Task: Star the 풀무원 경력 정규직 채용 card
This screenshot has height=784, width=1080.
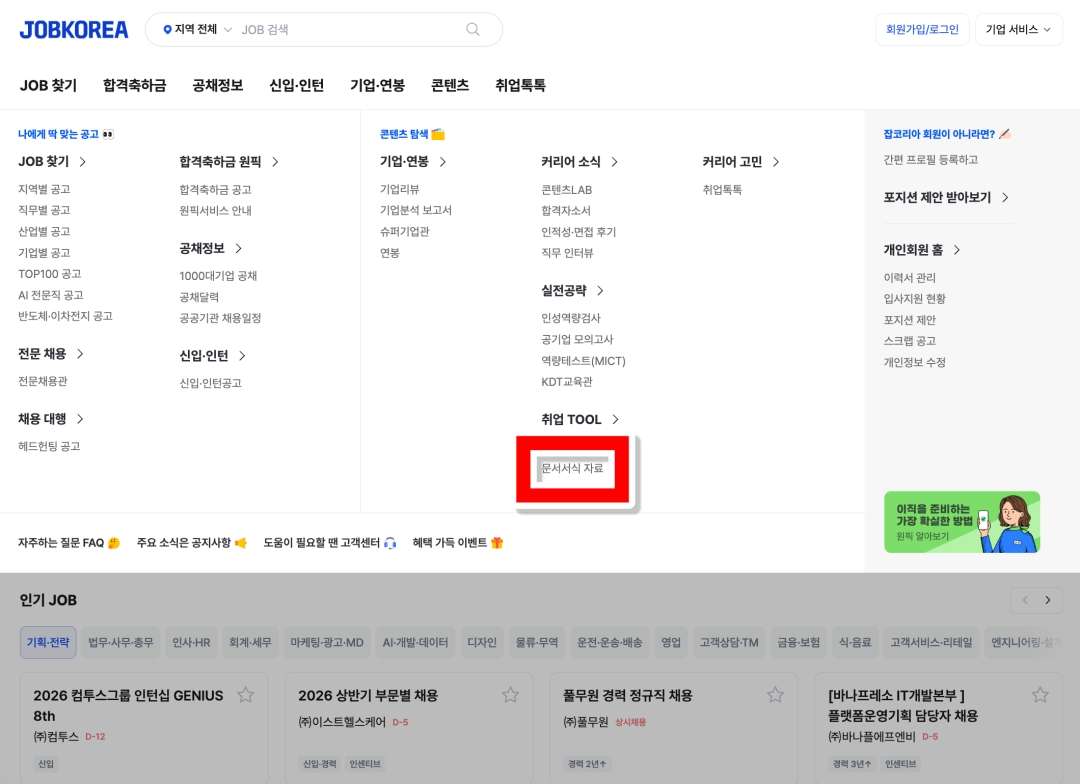Action: tap(776, 695)
